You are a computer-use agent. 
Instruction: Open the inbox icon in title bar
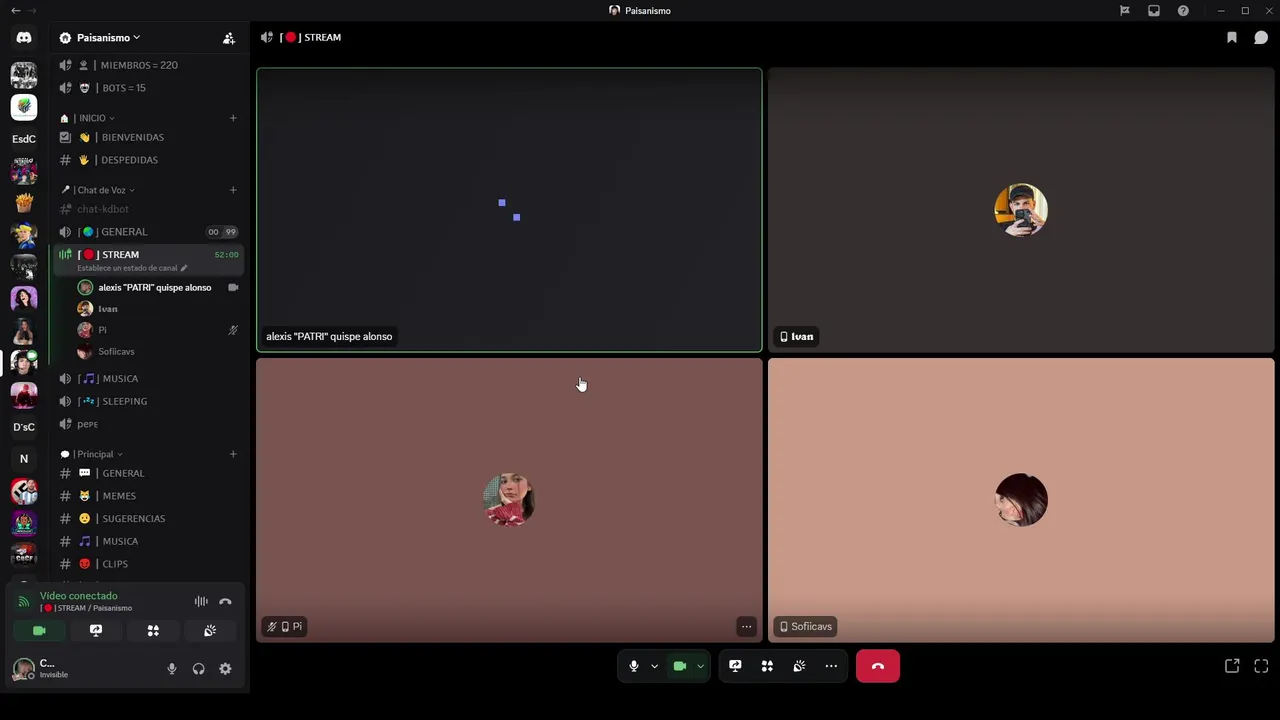coord(1154,11)
